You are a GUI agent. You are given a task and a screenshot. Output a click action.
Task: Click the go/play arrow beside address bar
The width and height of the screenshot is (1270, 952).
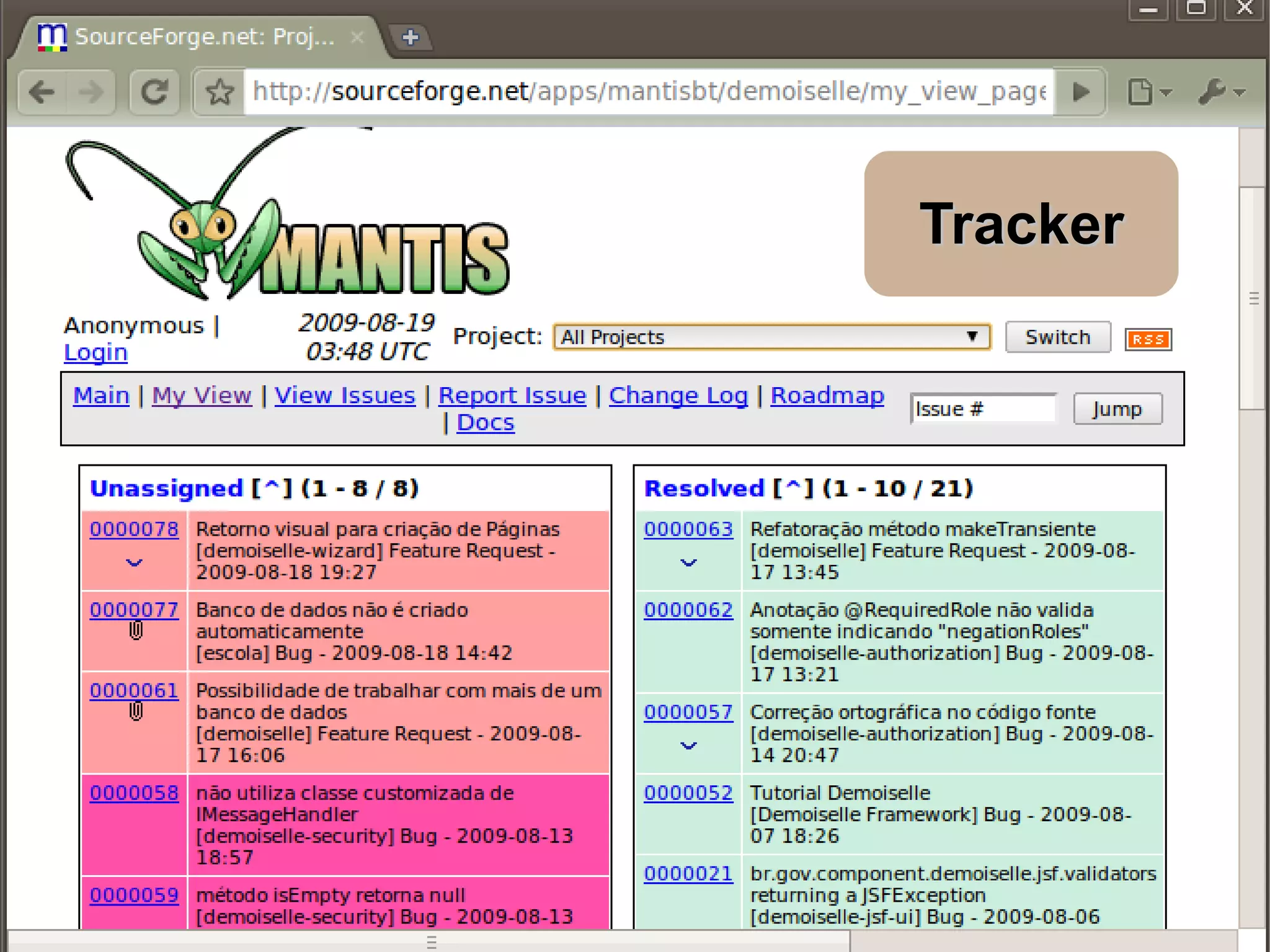tap(1081, 92)
